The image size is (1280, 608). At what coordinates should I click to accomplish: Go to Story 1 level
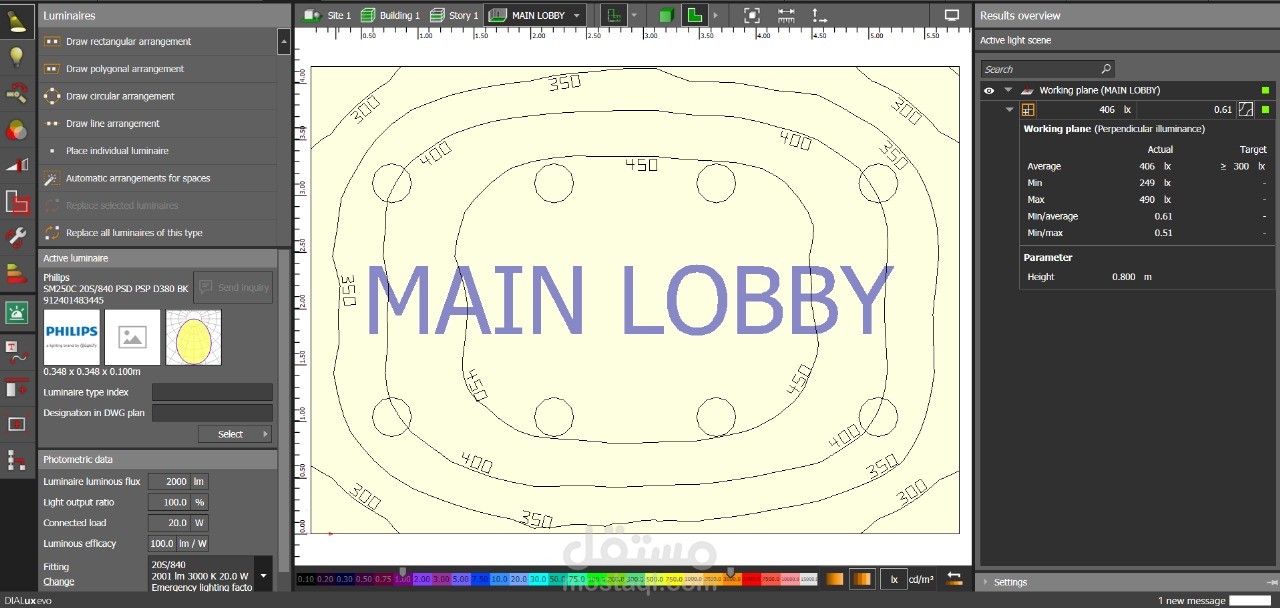click(454, 15)
